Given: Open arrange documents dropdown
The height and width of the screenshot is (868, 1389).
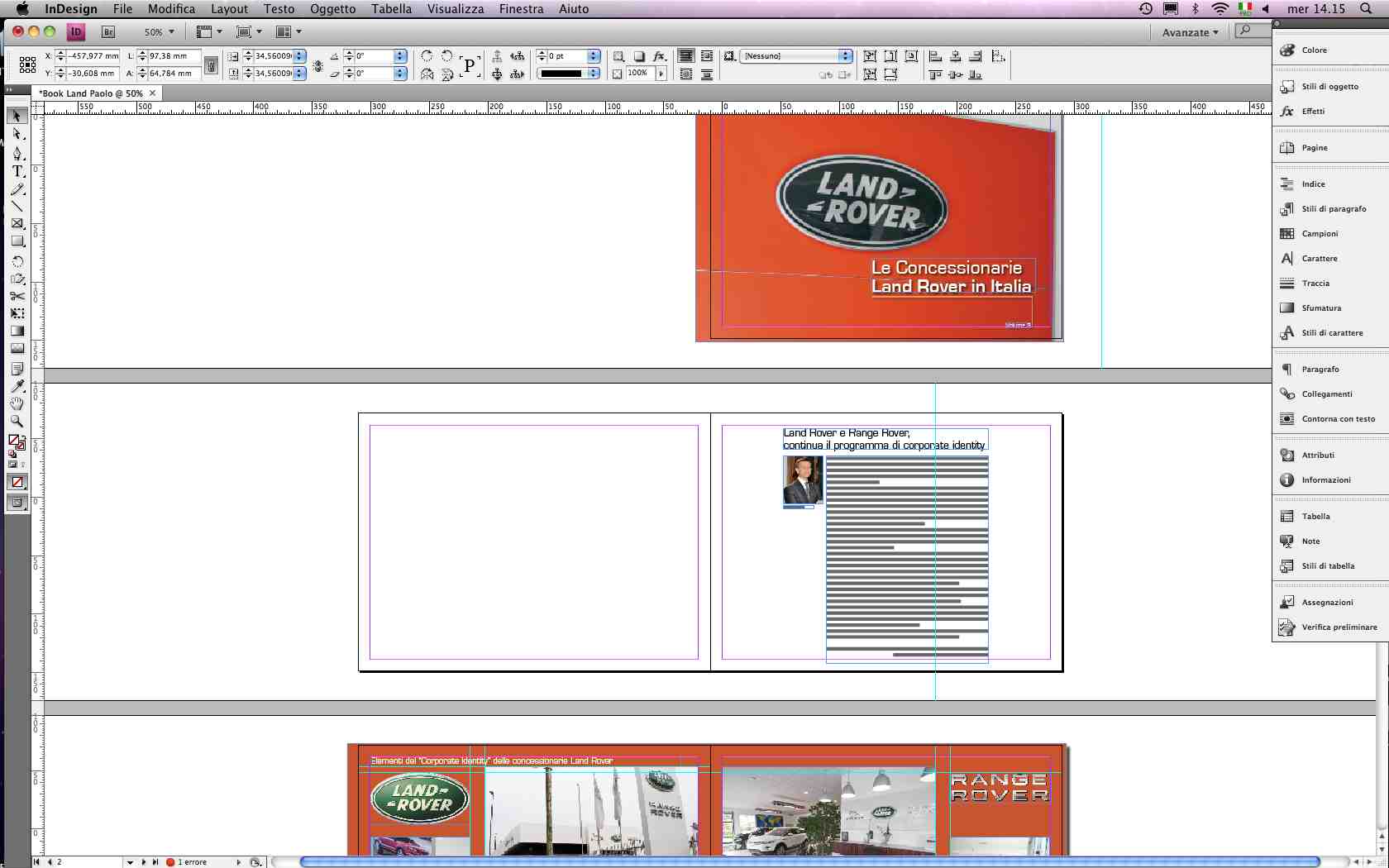Looking at the screenshot, I should tap(289, 32).
